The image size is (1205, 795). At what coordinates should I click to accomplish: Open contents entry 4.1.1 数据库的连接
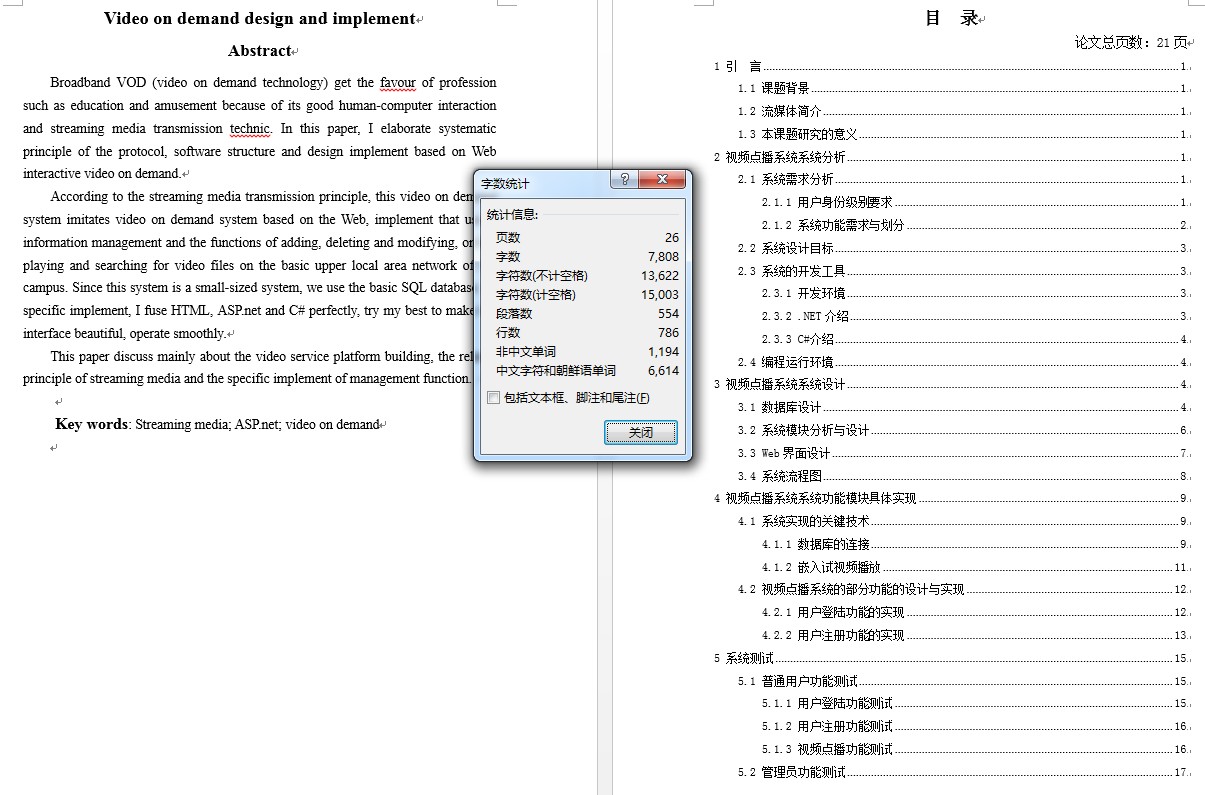[x=975, y=544]
